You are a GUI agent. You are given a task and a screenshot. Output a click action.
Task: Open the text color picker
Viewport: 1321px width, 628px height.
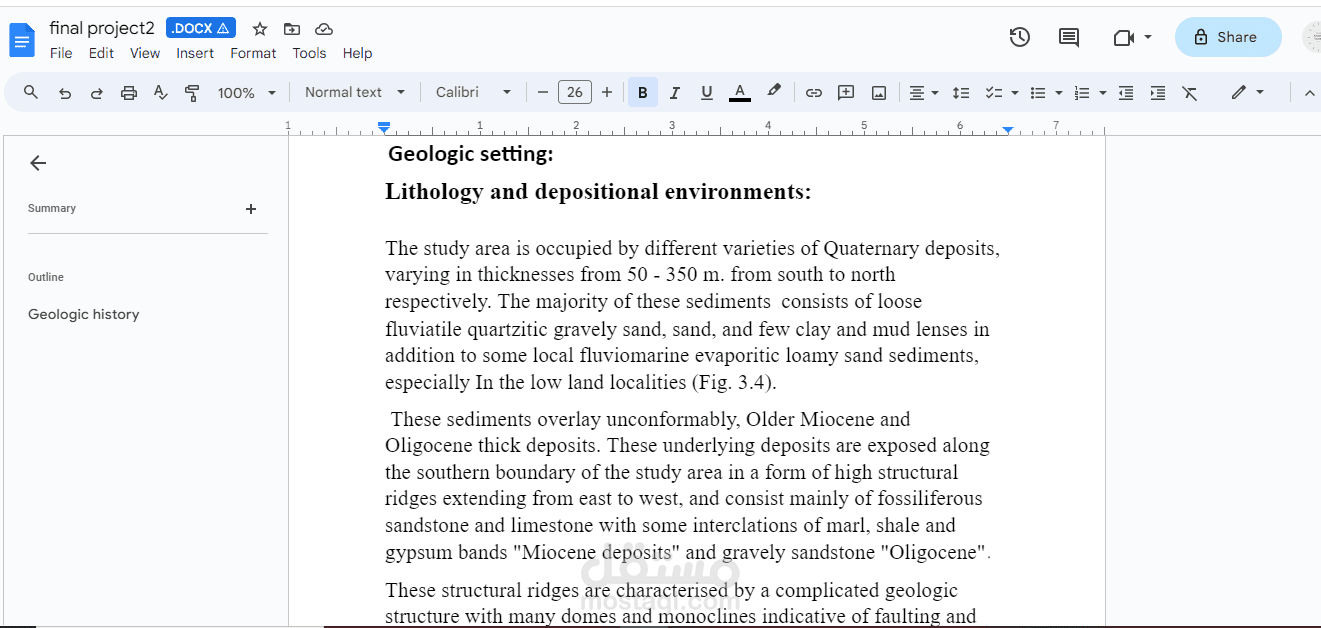(740, 93)
